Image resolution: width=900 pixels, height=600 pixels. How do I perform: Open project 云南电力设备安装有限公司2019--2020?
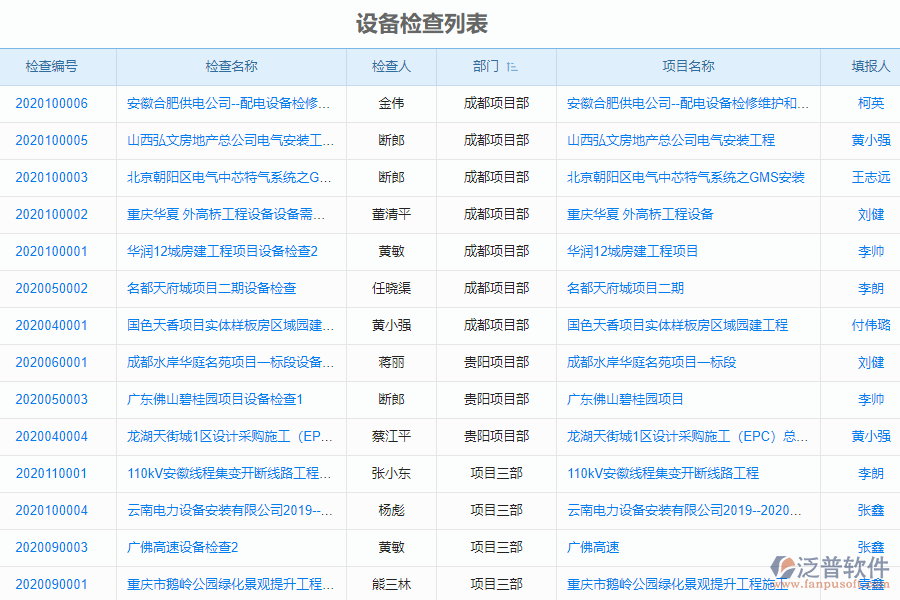click(x=682, y=510)
